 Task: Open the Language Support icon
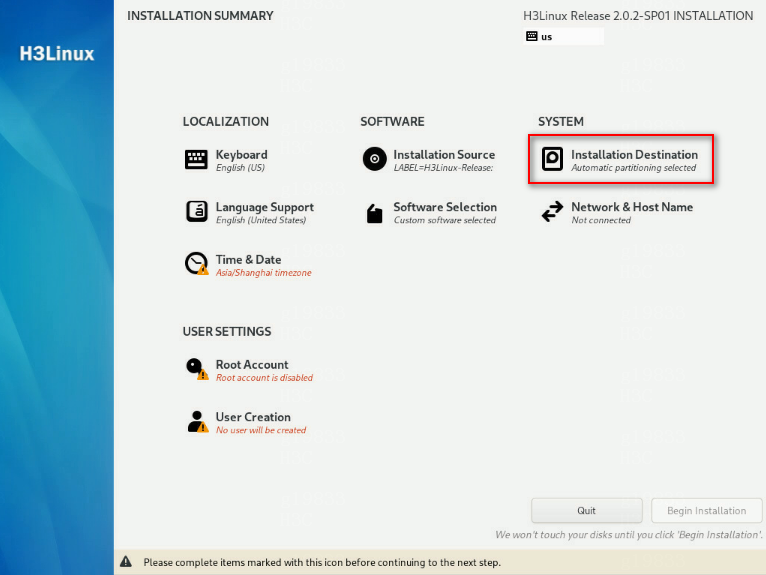tap(196, 212)
